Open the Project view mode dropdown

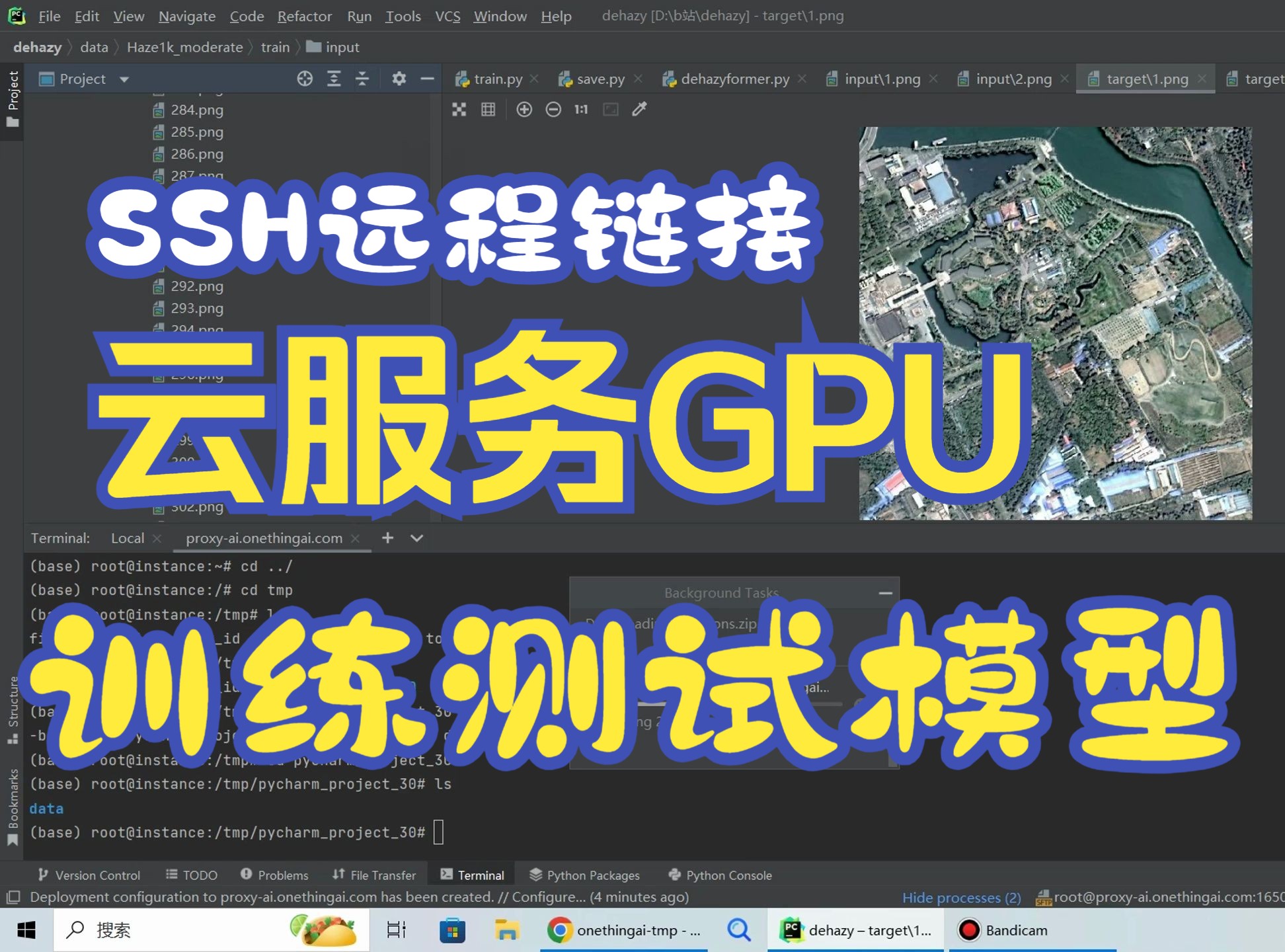[124, 79]
